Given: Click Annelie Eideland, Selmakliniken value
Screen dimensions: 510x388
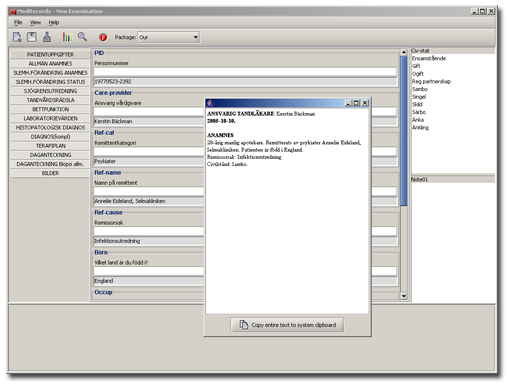Looking at the screenshot, I should coord(149,201).
